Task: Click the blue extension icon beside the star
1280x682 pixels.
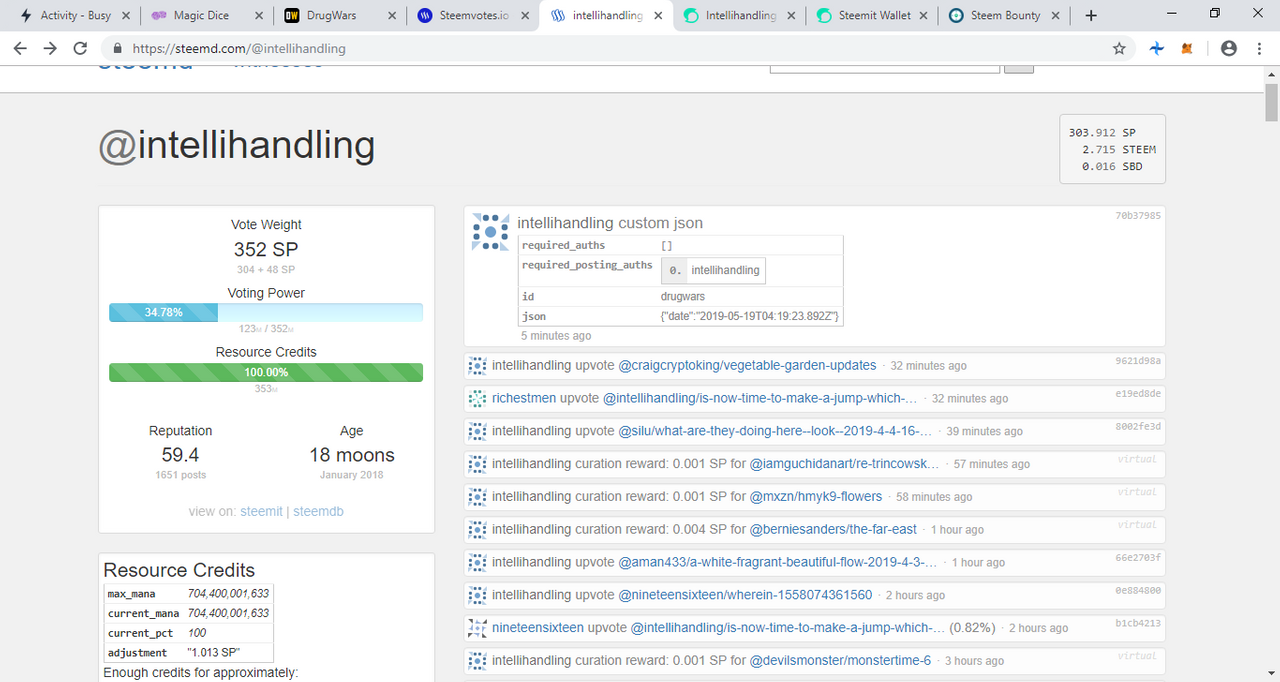Action: (x=1156, y=48)
